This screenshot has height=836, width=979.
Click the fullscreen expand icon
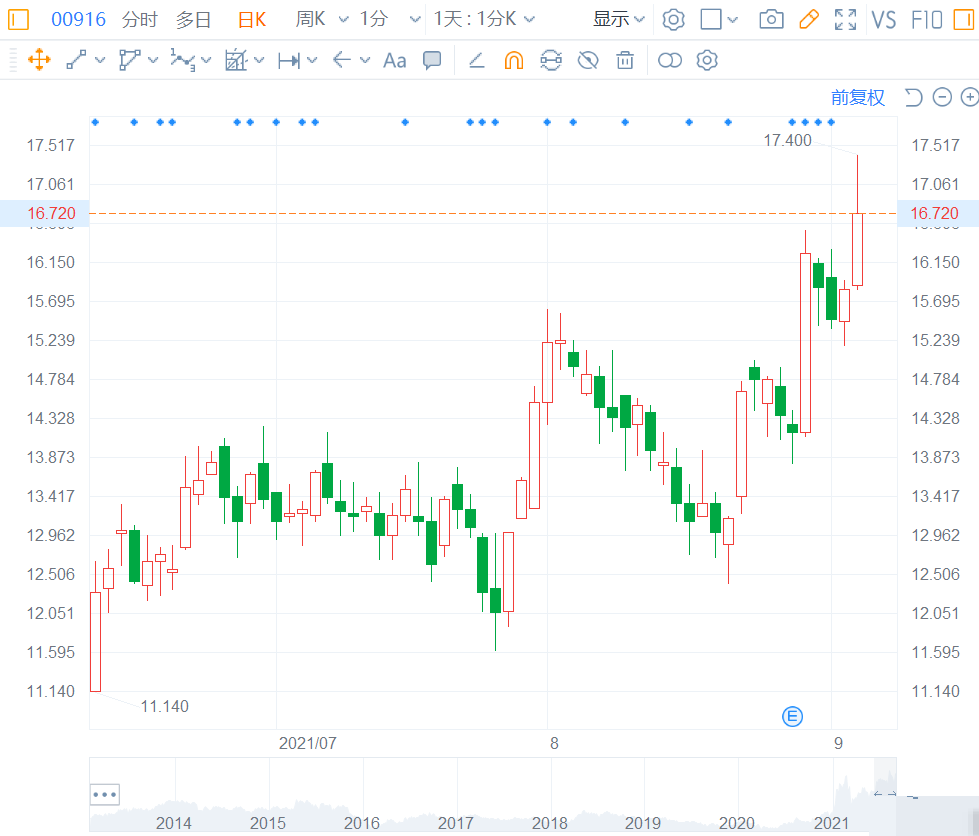[845, 19]
